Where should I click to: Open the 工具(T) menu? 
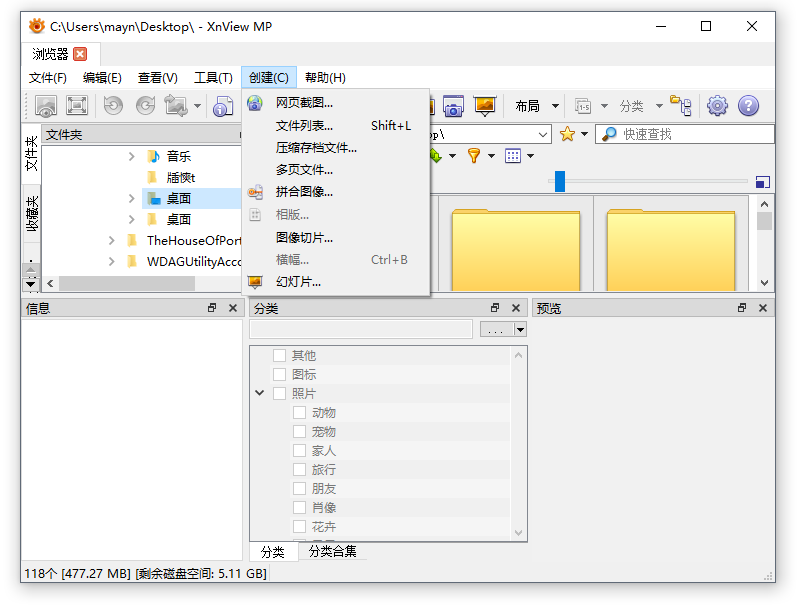click(213, 77)
